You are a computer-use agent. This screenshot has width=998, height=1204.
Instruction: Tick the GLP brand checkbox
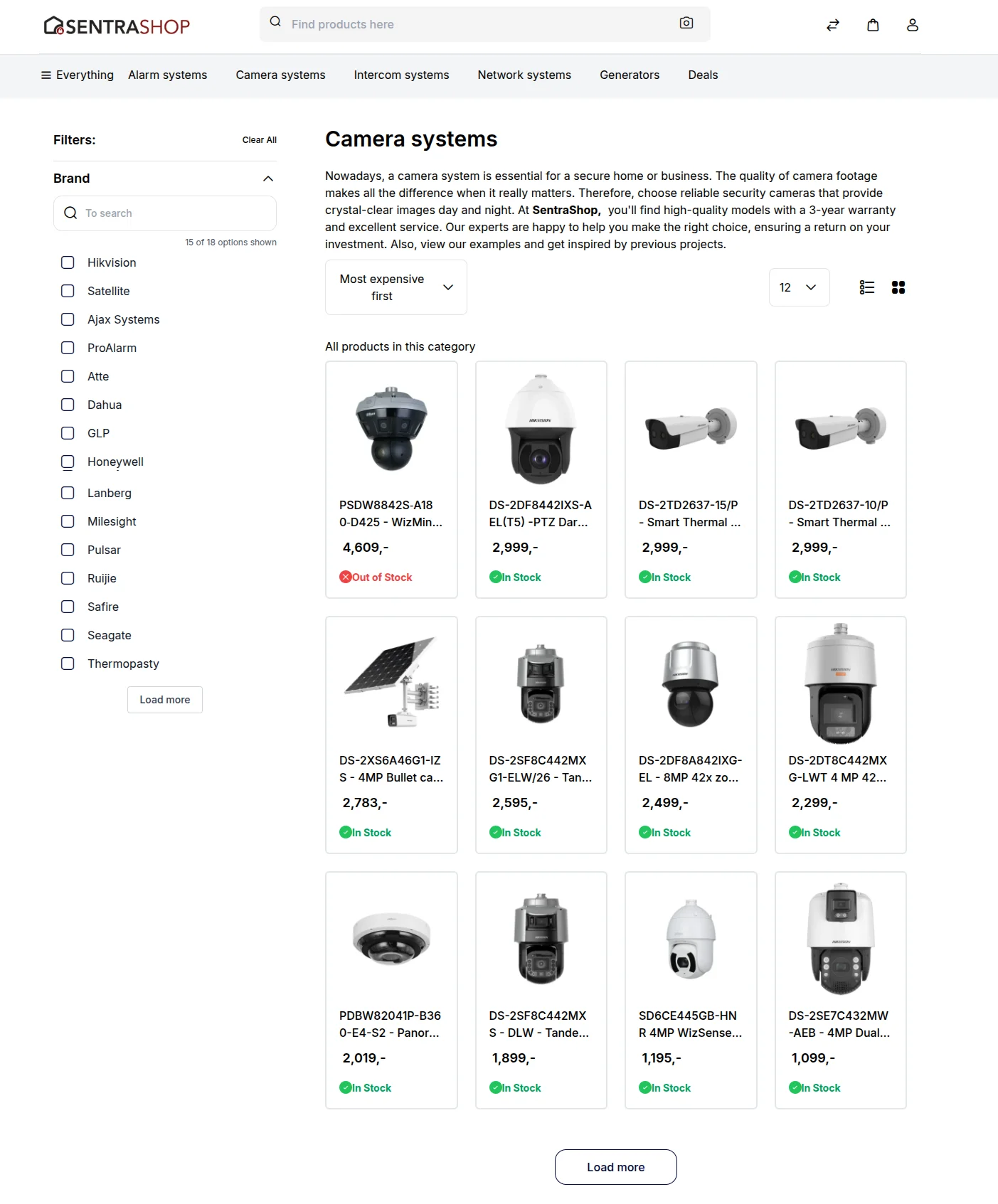pos(68,433)
